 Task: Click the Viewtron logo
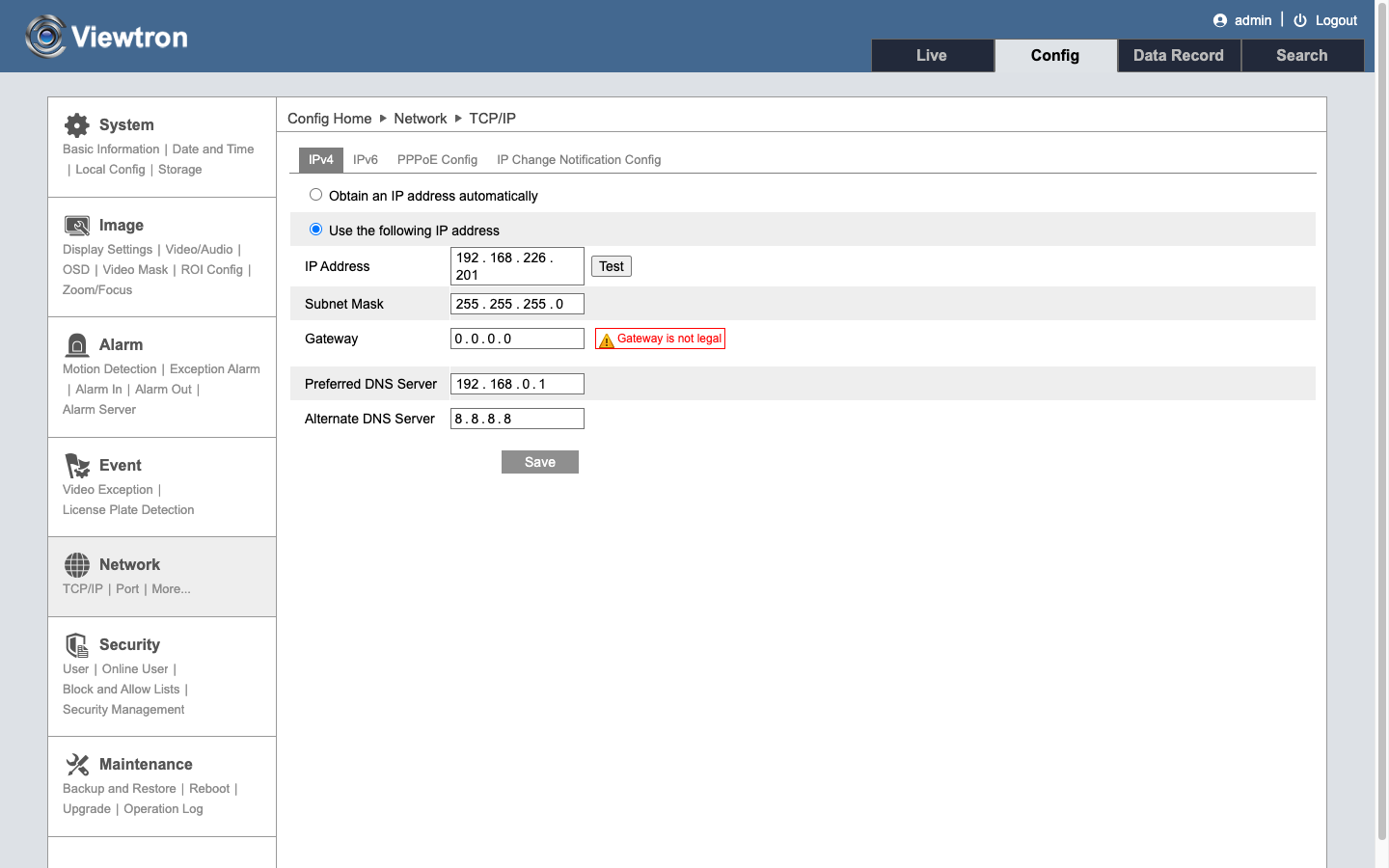[x=106, y=37]
